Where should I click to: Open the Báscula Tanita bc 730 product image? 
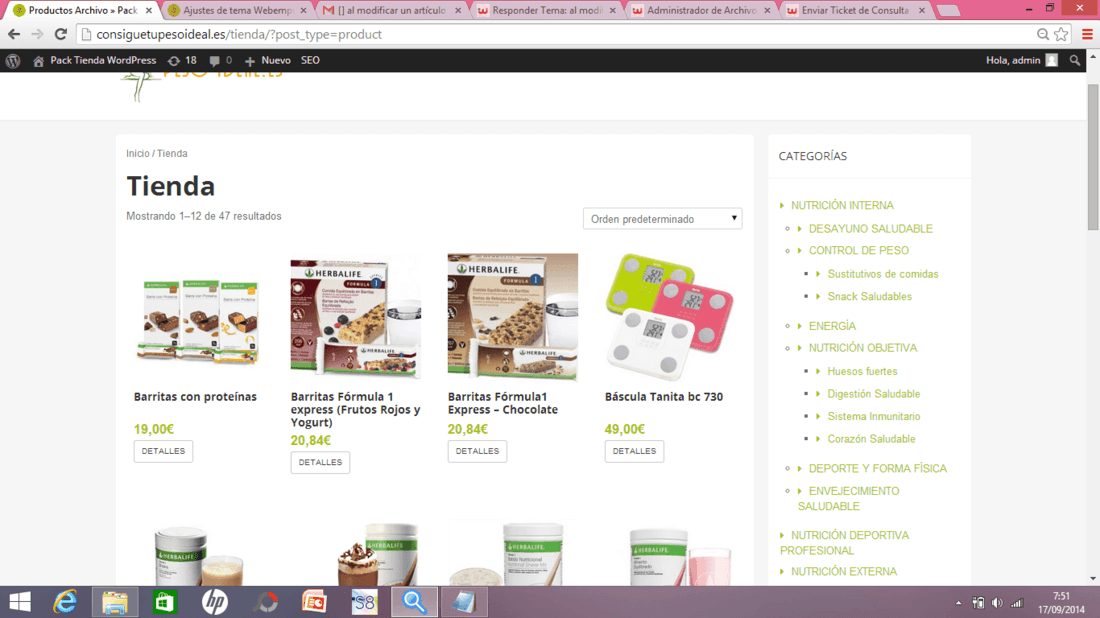[x=670, y=317]
